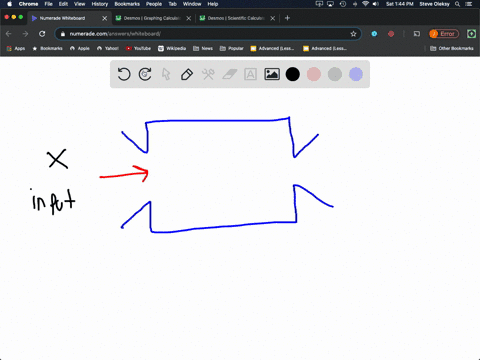480x360 pixels.
Task: Open the Apple bookmark
Action: click(x=80, y=48)
